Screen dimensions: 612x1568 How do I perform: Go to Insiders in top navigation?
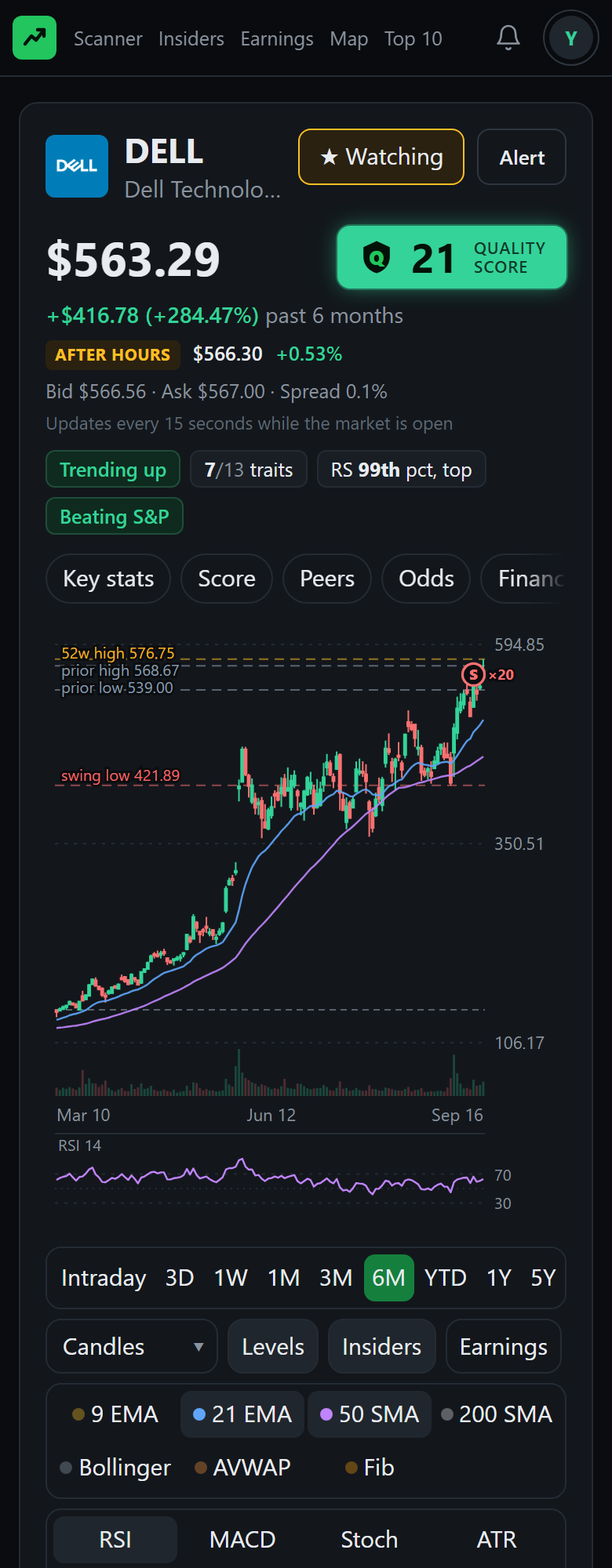pos(191,38)
